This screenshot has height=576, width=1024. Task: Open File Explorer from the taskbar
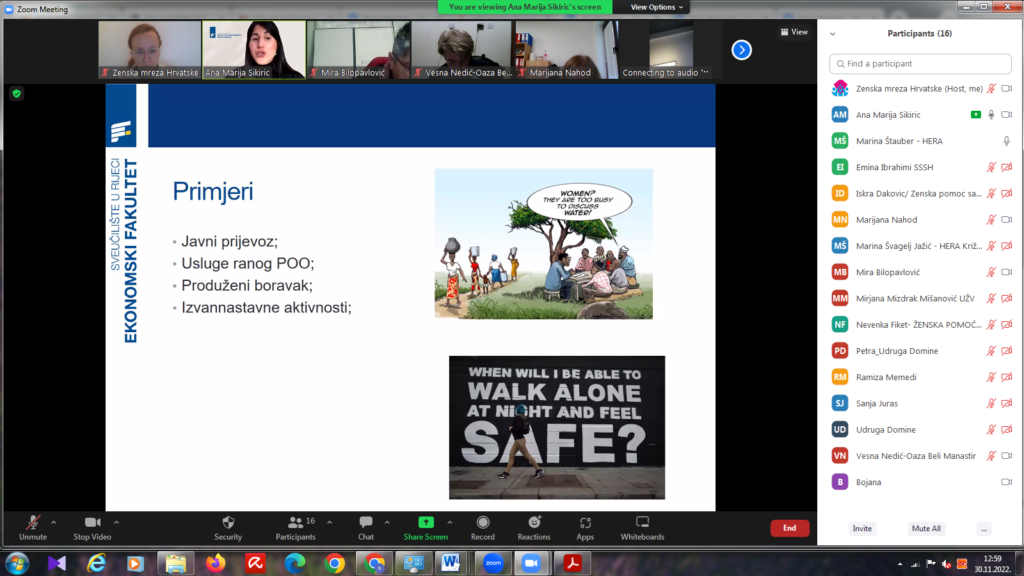176,563
